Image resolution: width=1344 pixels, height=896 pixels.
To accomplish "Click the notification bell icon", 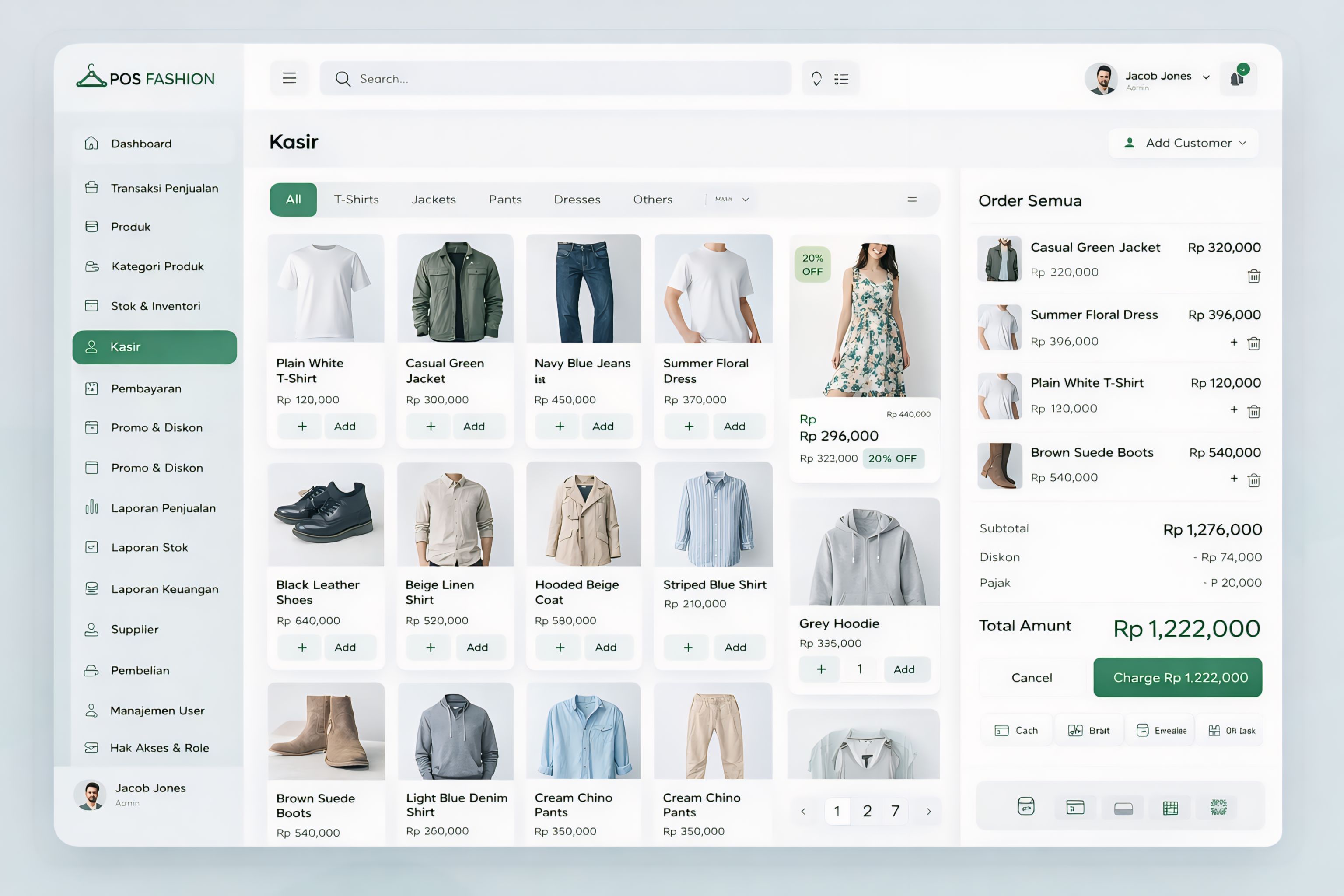I will point(1238,78).
